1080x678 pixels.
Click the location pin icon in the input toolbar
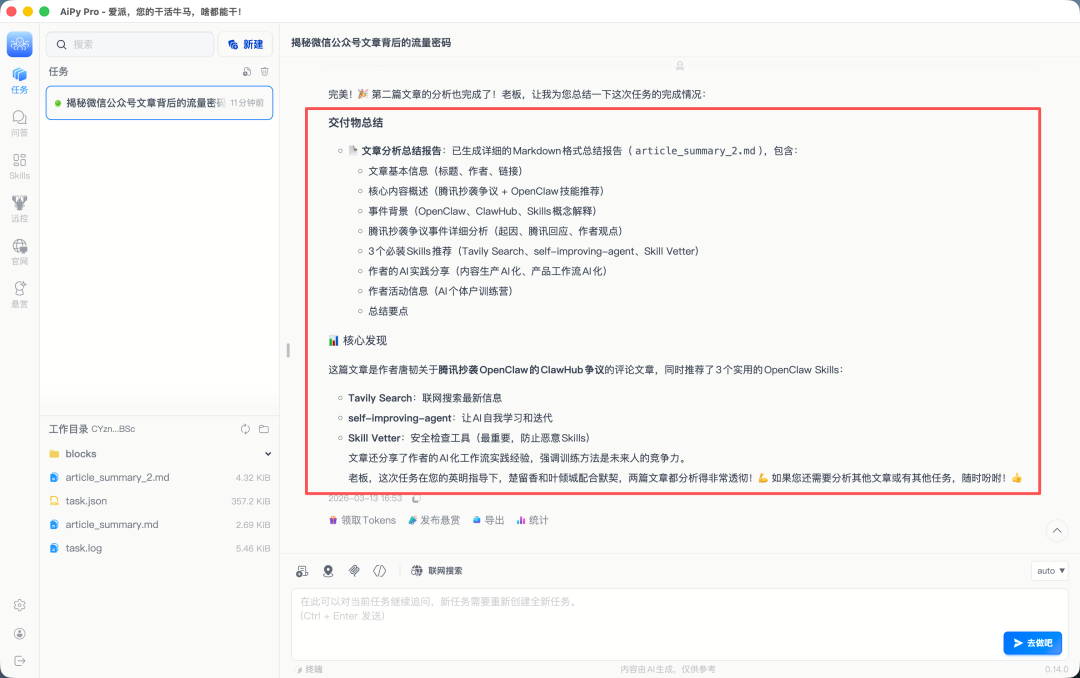point(328,571)
